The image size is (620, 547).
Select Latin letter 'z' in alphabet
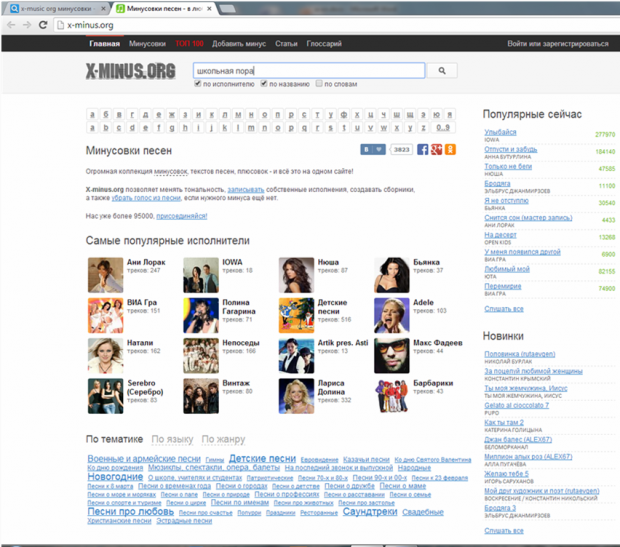[x=423, y=127]
